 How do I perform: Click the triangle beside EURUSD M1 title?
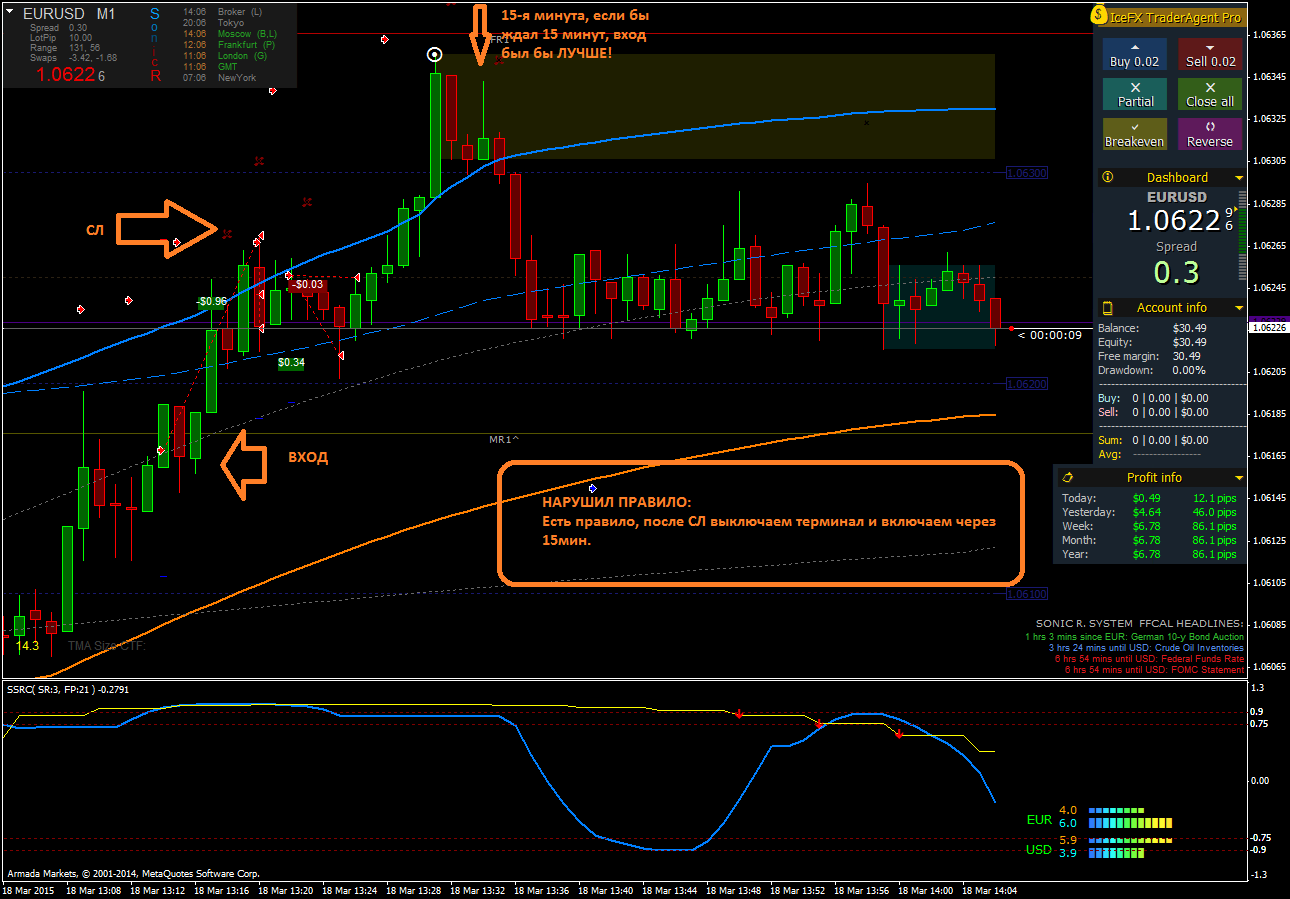[x=10, y=13]
